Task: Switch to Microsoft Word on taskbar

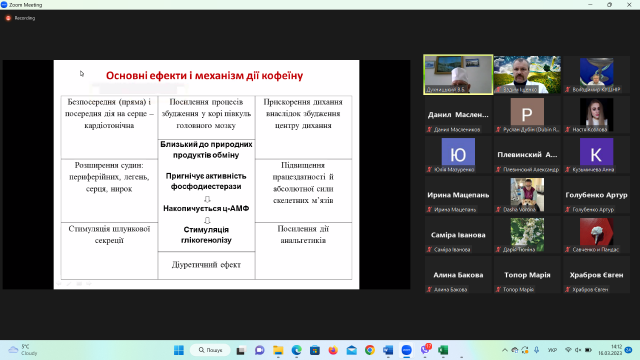Action: (x=388, y=350)
